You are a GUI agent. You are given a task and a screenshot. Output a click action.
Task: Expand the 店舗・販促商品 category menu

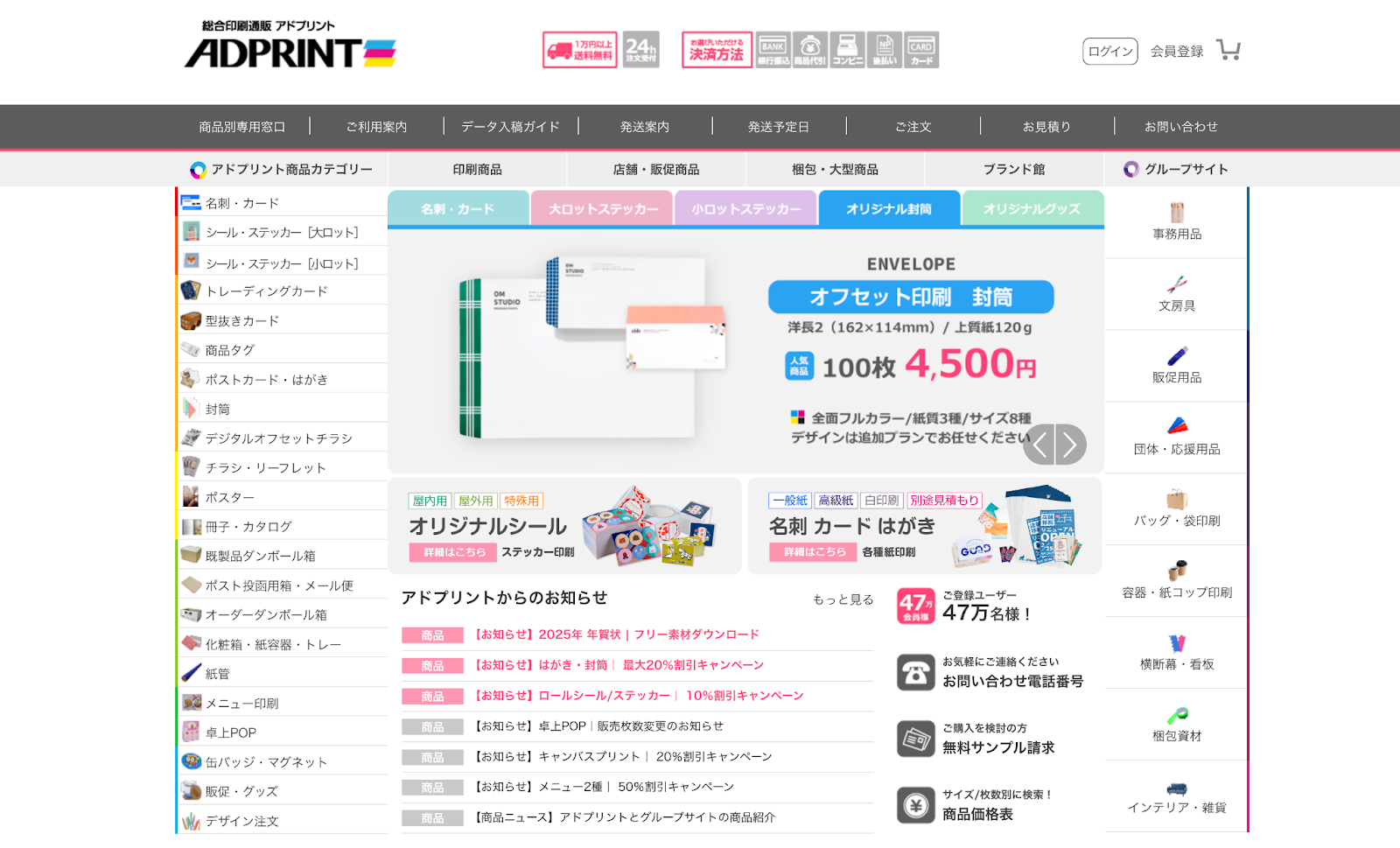pyautogui.click(x=656, y=170)
